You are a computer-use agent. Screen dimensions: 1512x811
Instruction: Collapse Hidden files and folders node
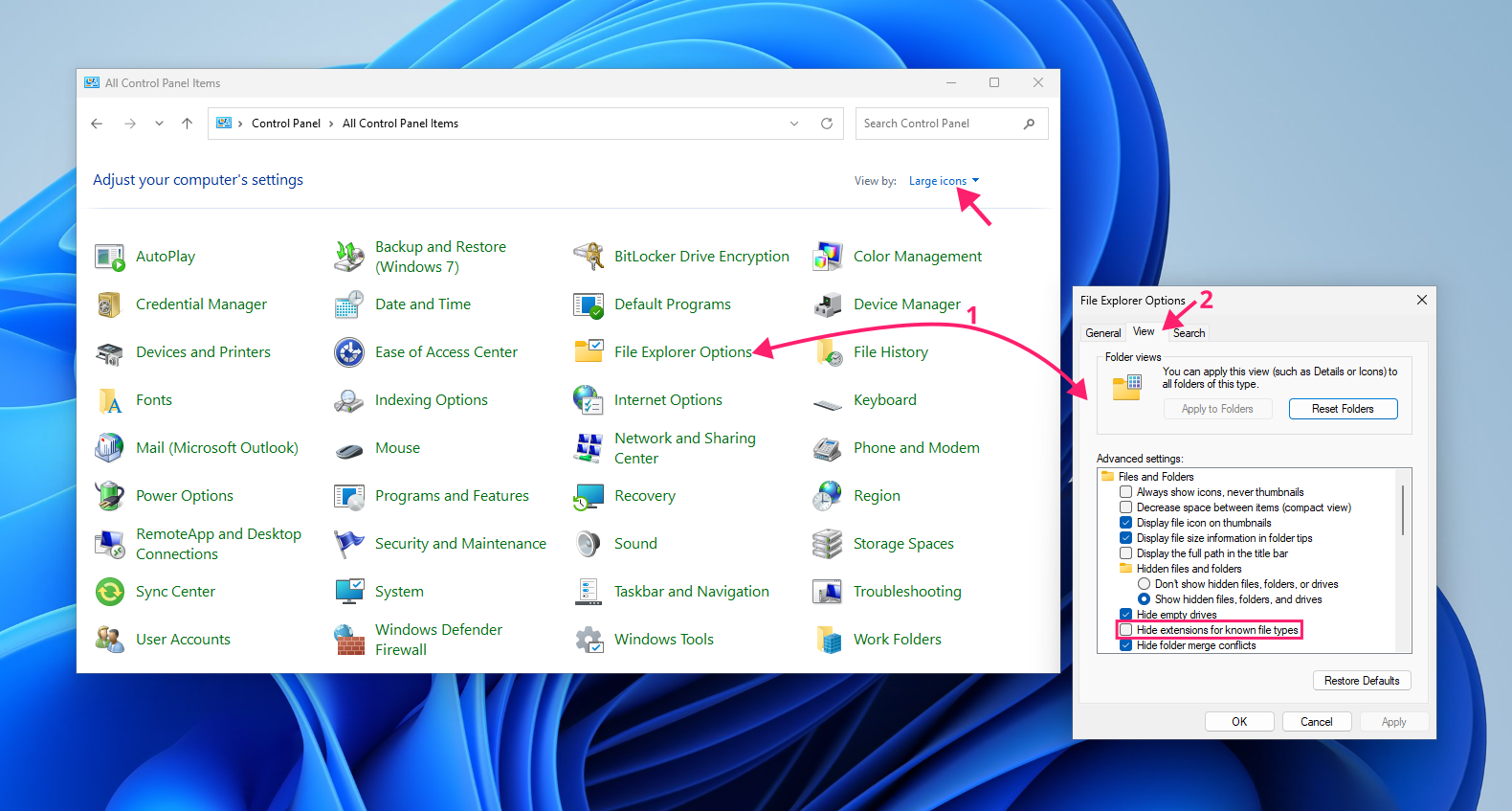(x=1126, y=569)
